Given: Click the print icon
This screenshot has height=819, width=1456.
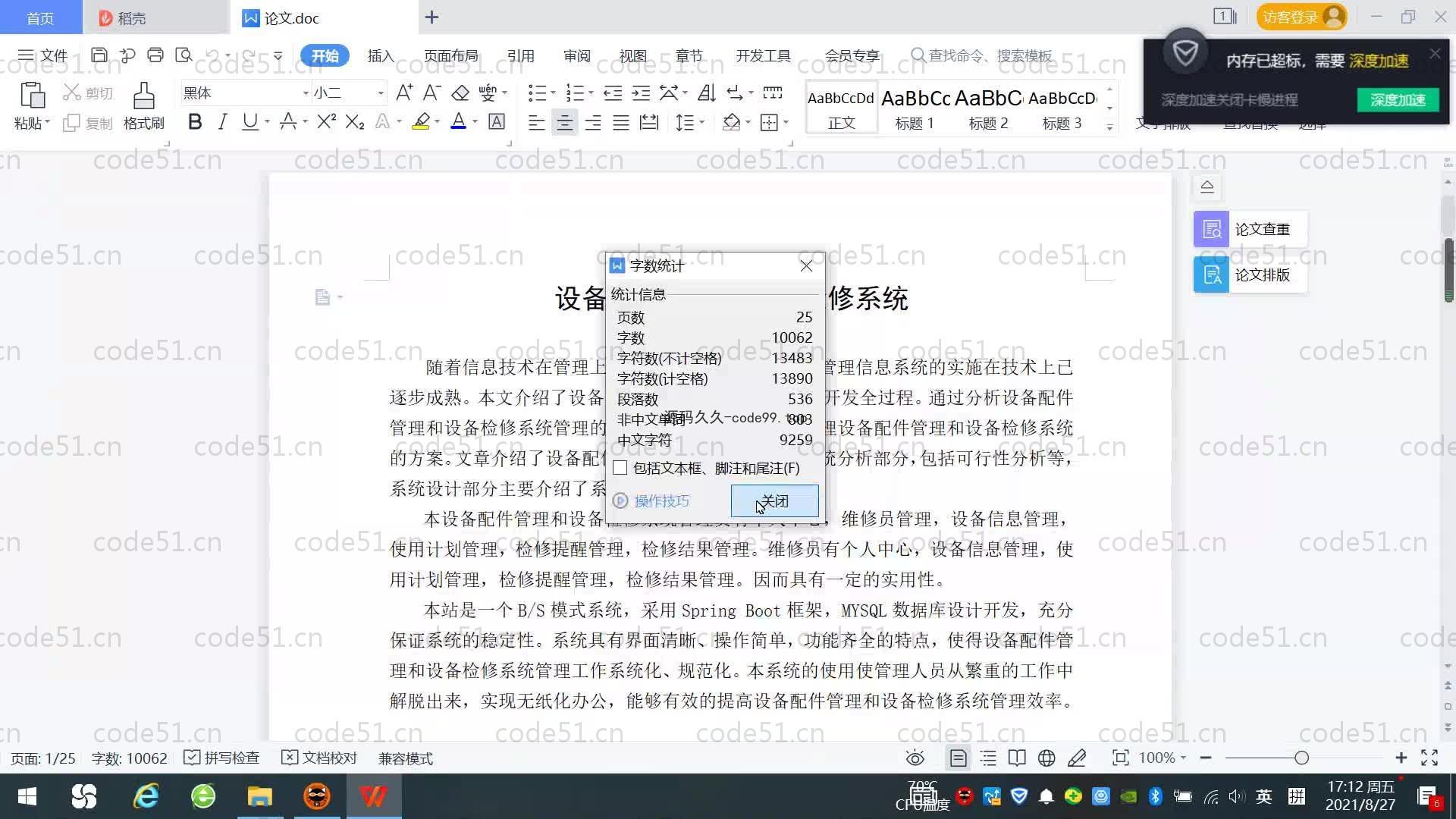Looking at the screenshot, I should coord(155,55).
